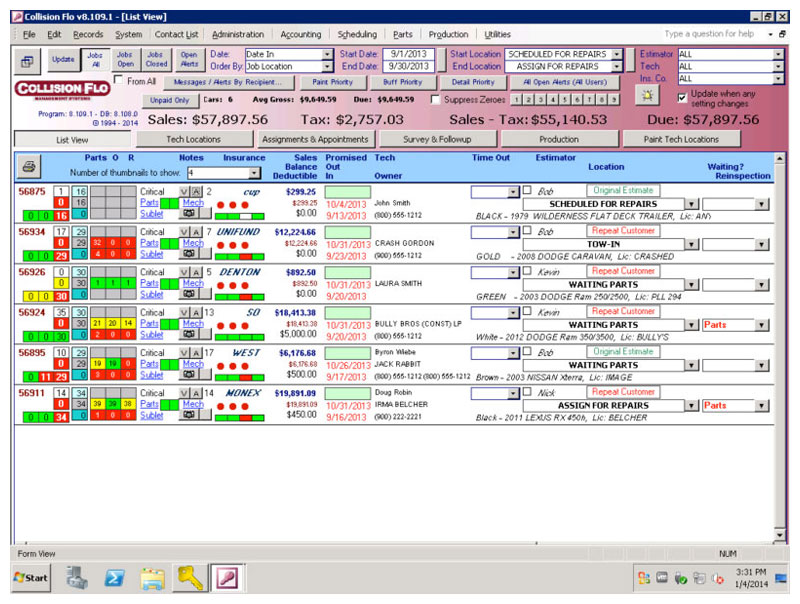Image resolution: width=800 pixels, height=604 pixels.
Task: Check the time out box for job 56875
Action: coord(528,191)
